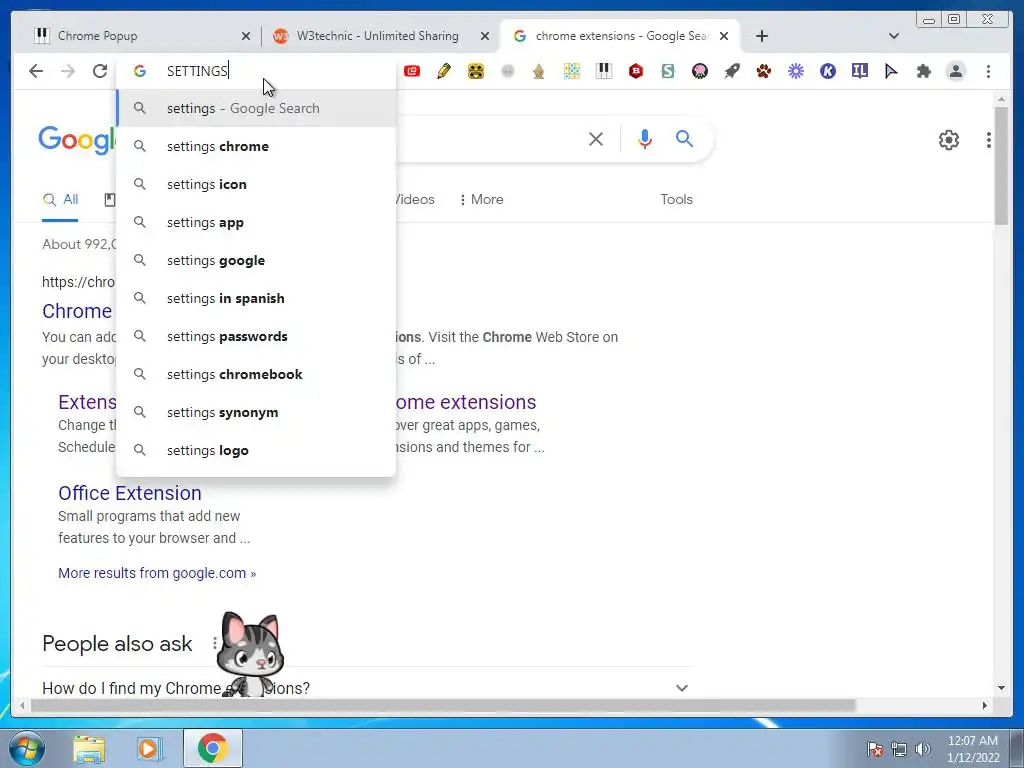The width and height of the screenshot is (1024, 768).
Task: Click the red hexagon B extension icon
Action: click(636, 71)
